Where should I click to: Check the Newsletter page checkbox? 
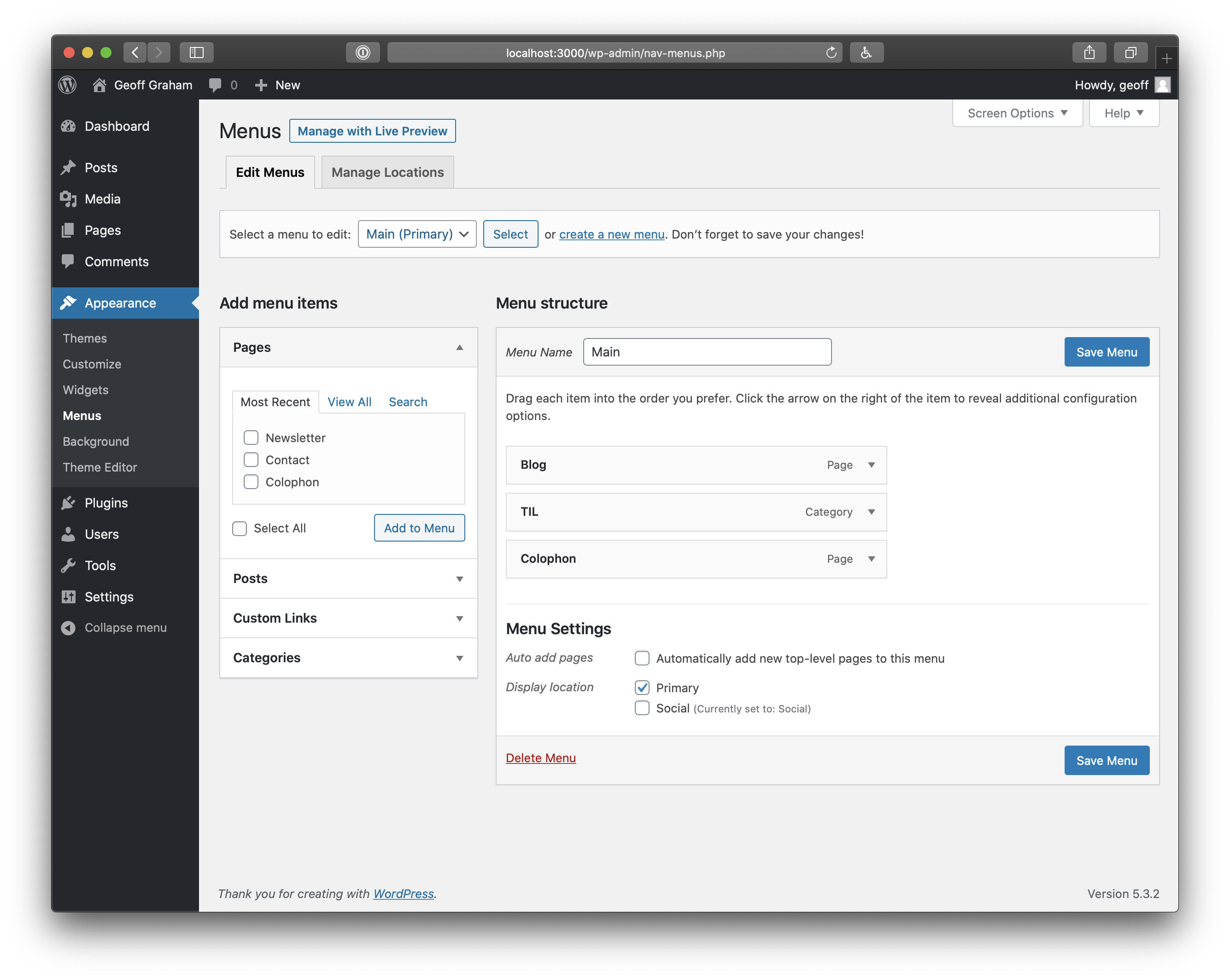[251, 437]
